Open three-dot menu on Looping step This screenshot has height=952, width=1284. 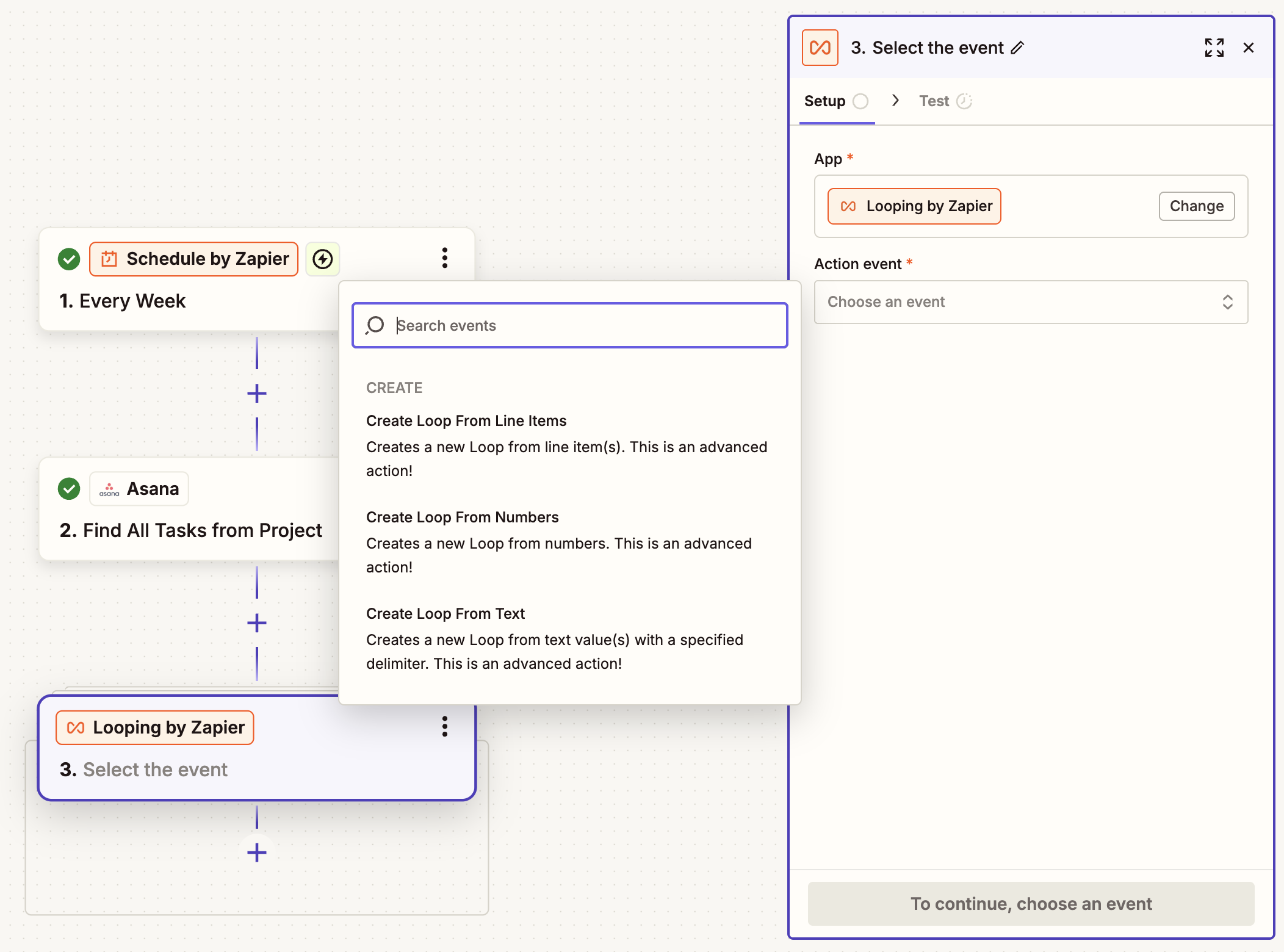[x=445, y=726]
